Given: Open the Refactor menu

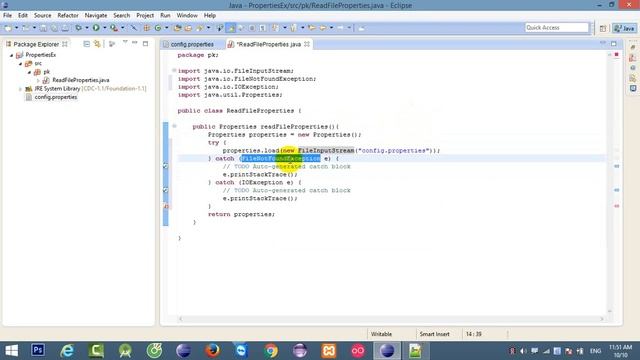Looking at the screenshot, I should 68,16.
